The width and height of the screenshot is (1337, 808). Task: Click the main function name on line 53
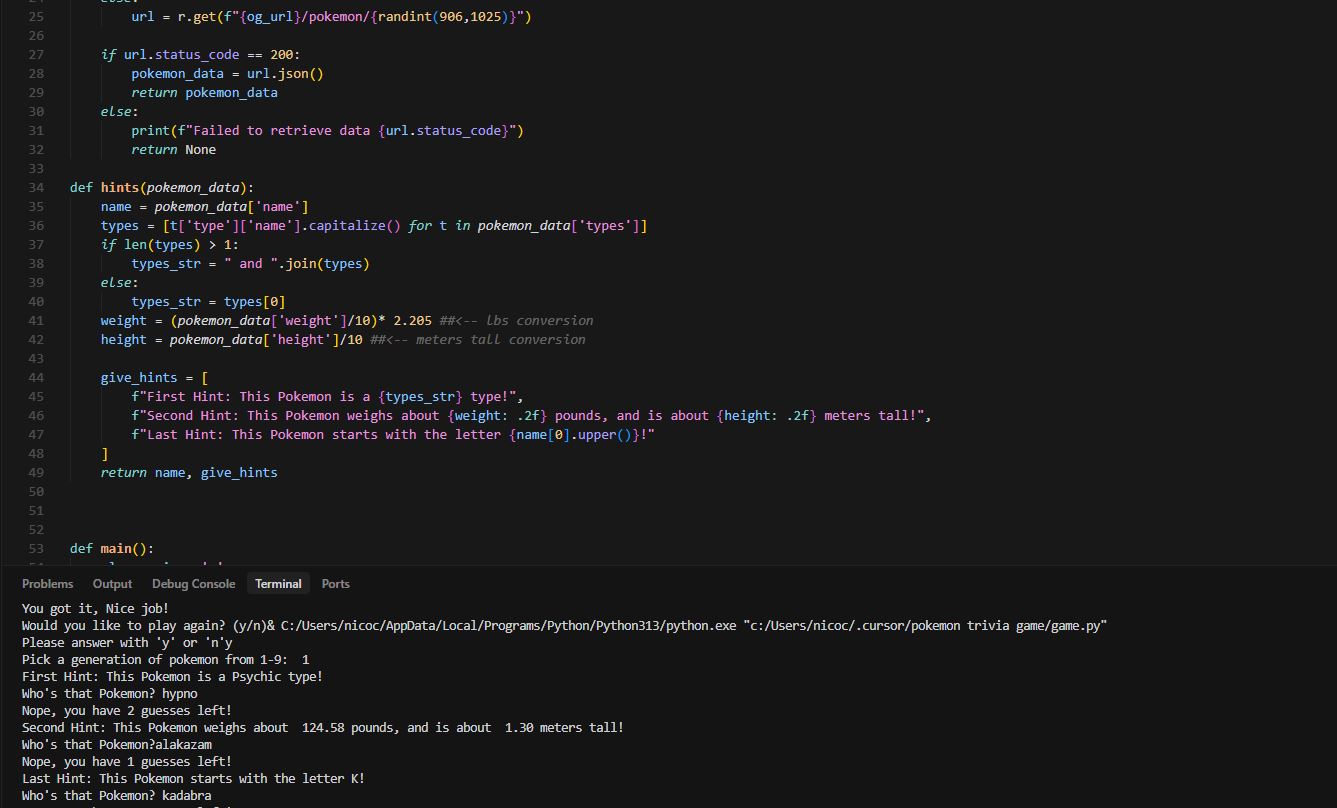pos(116,549)
